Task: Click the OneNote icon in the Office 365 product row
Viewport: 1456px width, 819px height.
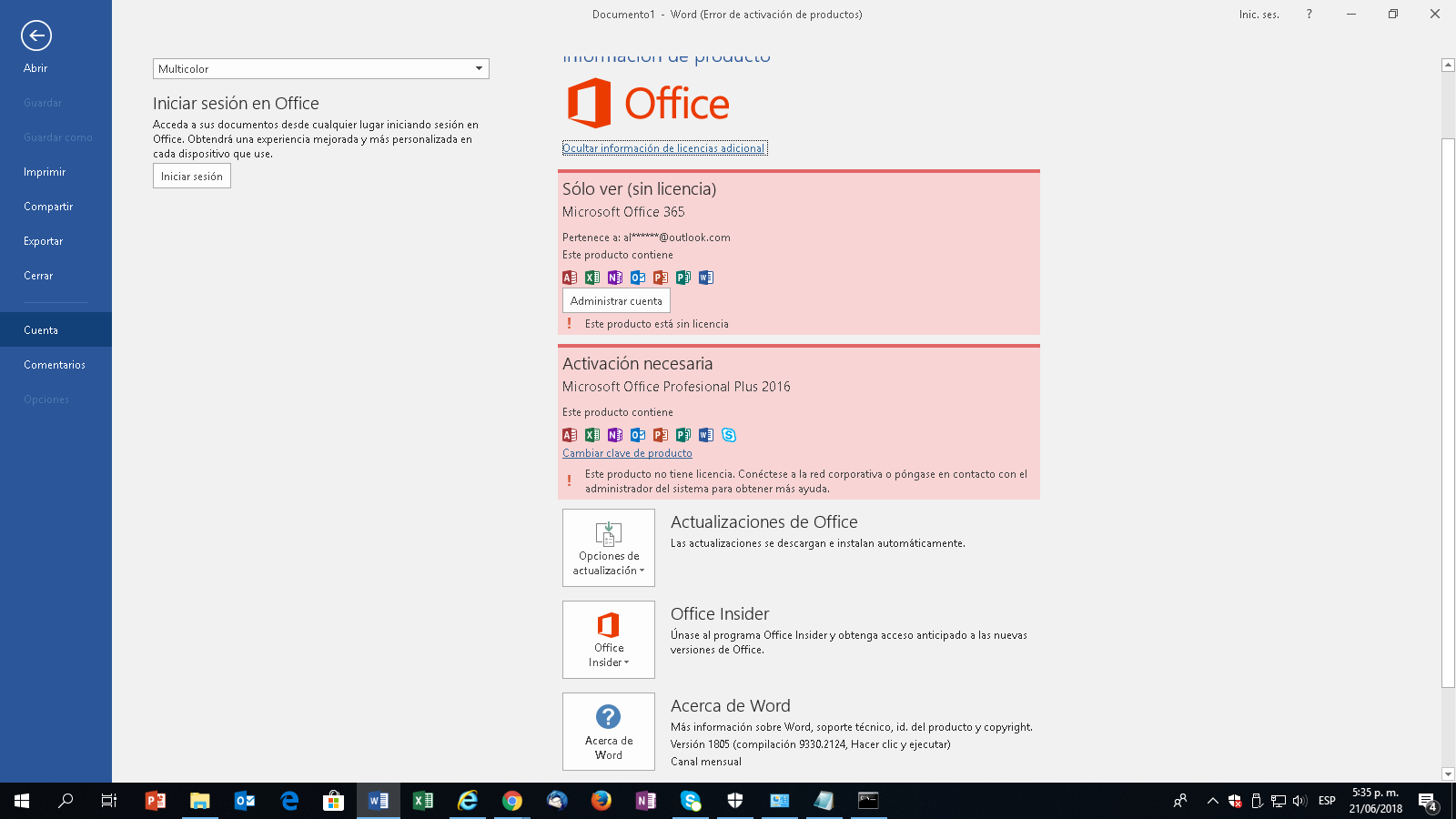Action: (x=615, y=278)
